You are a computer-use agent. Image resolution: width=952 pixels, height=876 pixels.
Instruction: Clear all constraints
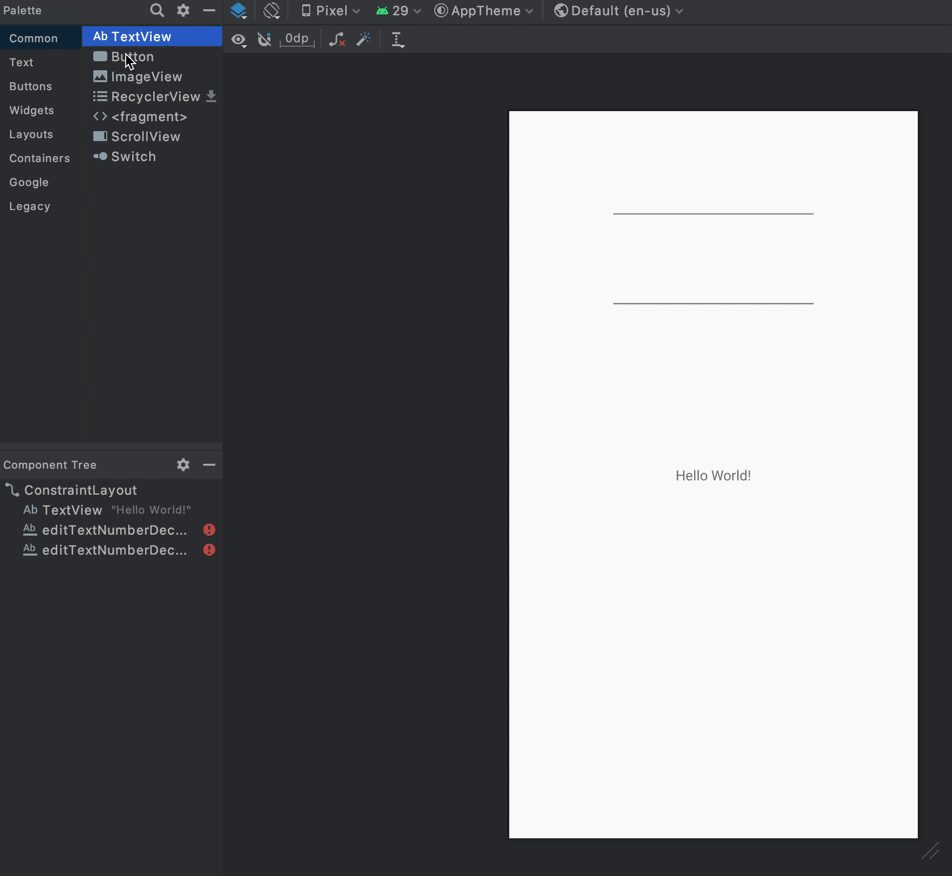point(337,40)
